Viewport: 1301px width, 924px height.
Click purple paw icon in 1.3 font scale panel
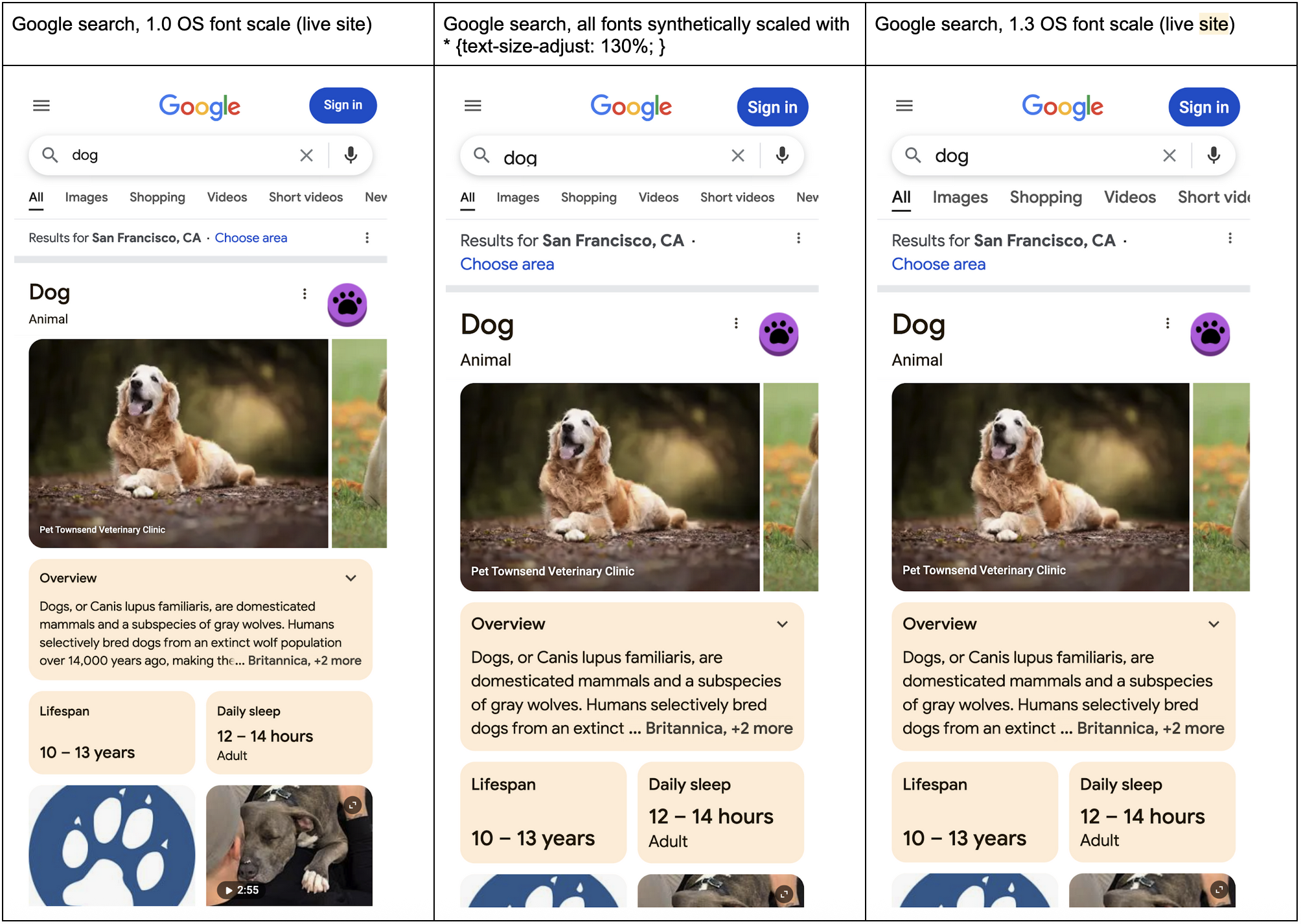[1210, 334]
